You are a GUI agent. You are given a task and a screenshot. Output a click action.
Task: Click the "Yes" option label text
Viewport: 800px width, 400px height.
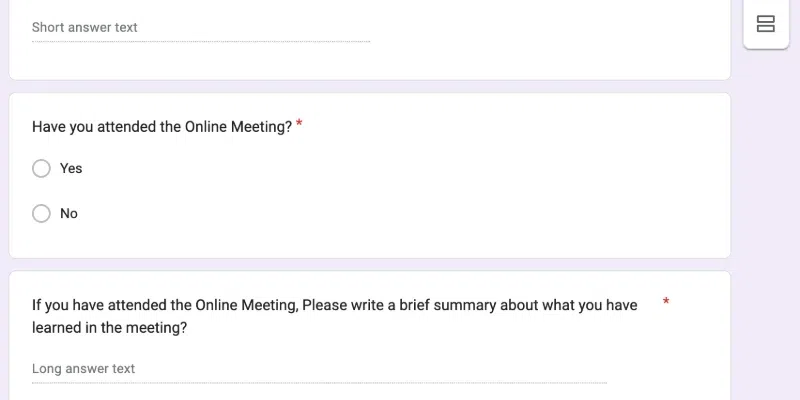click(71, 169)
